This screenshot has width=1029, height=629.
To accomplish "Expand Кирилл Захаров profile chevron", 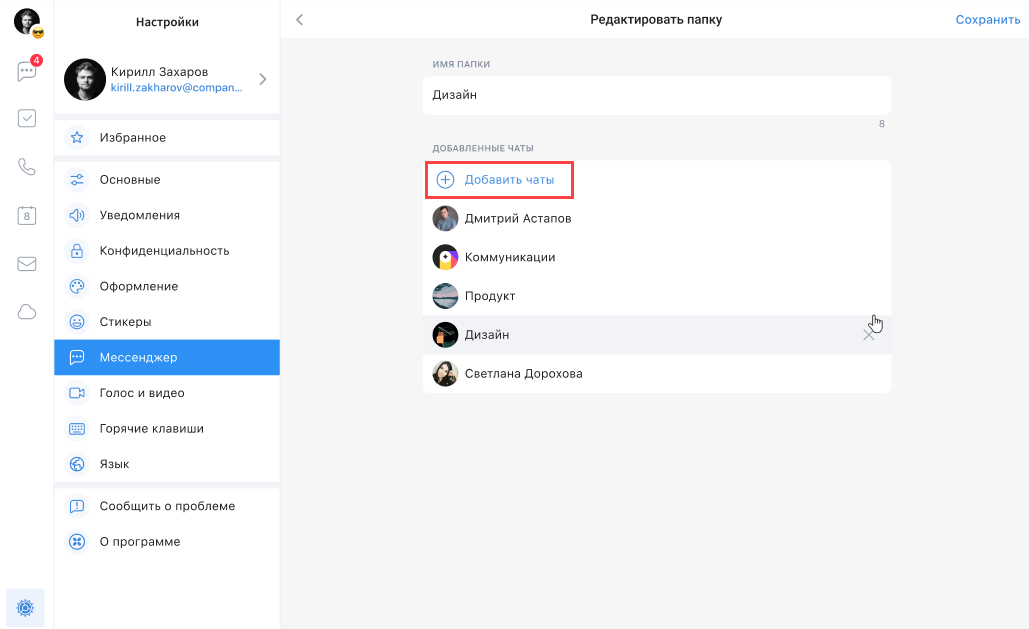I will click(263, 79).
